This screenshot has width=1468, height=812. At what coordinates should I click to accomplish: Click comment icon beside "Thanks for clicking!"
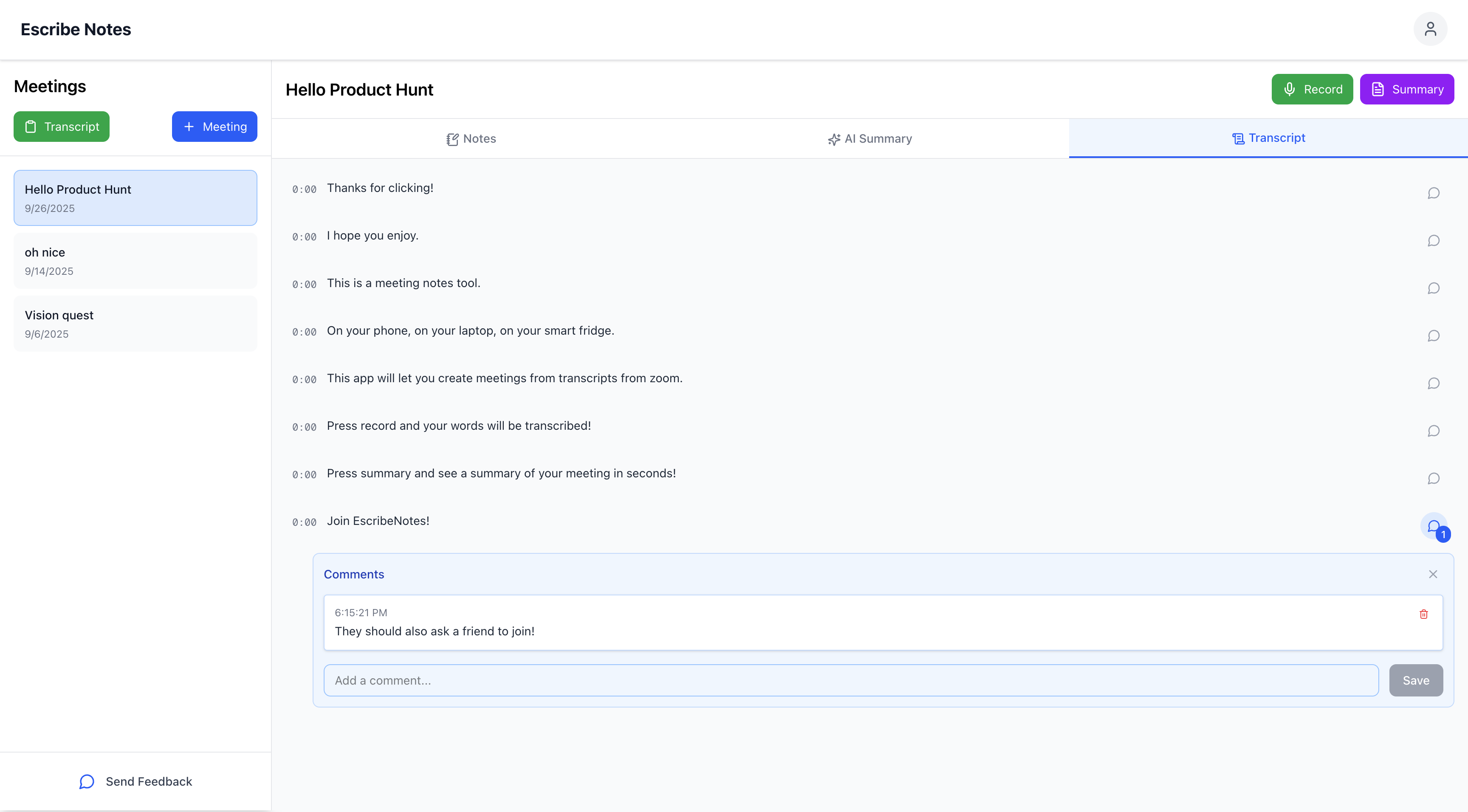point(1433,193)
